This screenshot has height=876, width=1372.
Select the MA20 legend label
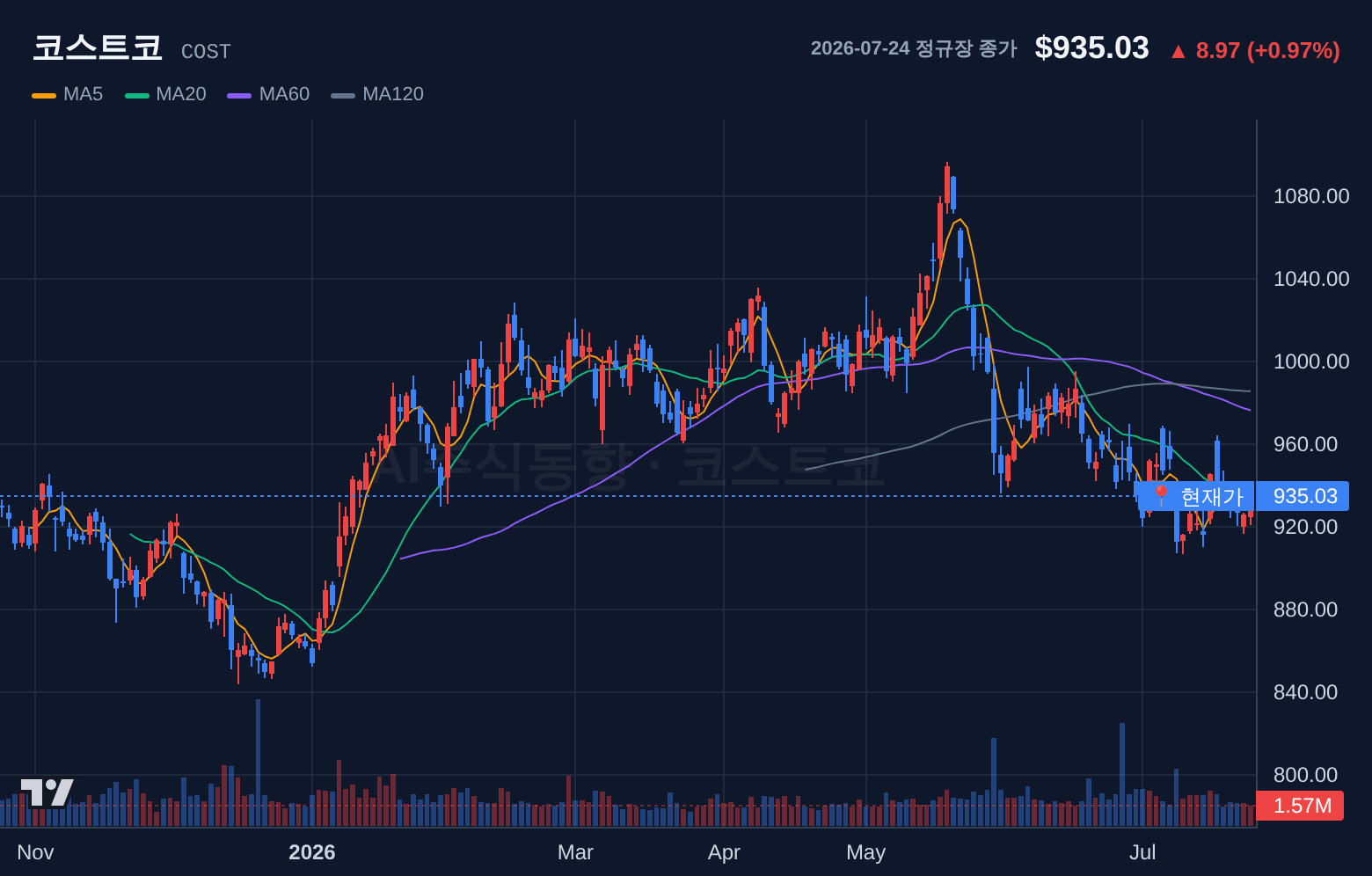(181, 94)
